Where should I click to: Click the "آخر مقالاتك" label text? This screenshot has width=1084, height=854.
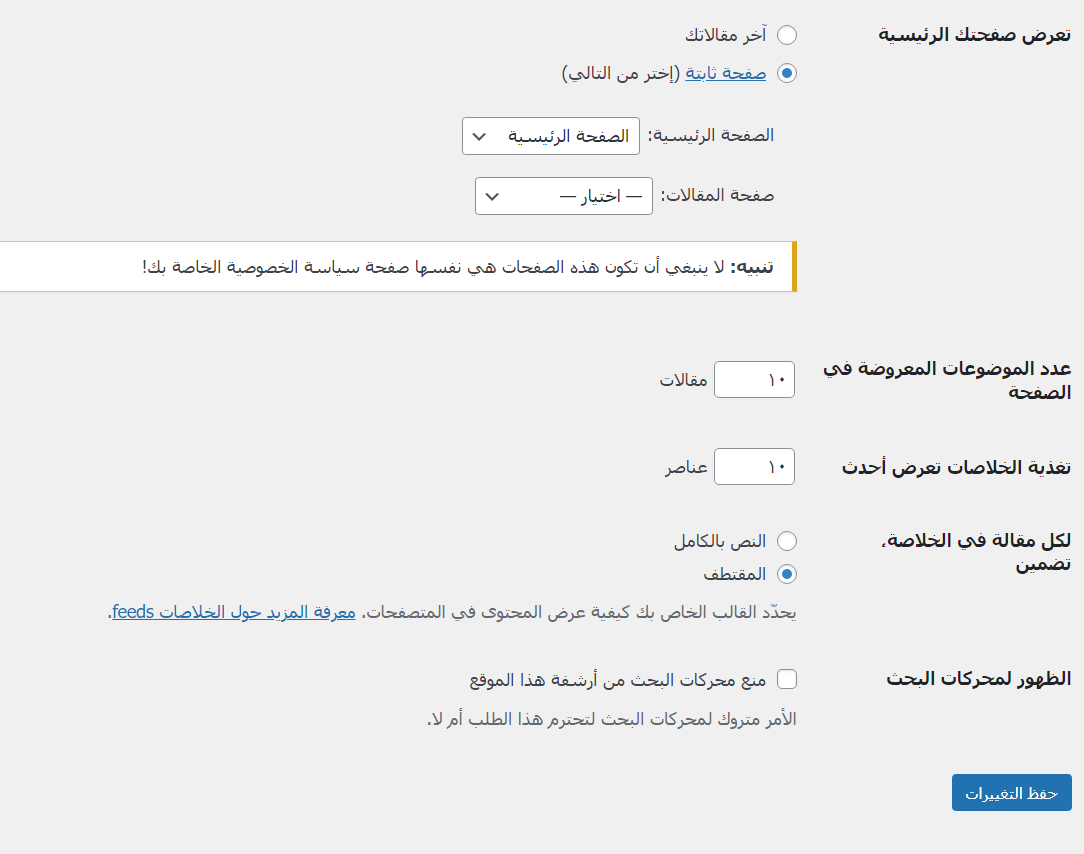[725, 35]
